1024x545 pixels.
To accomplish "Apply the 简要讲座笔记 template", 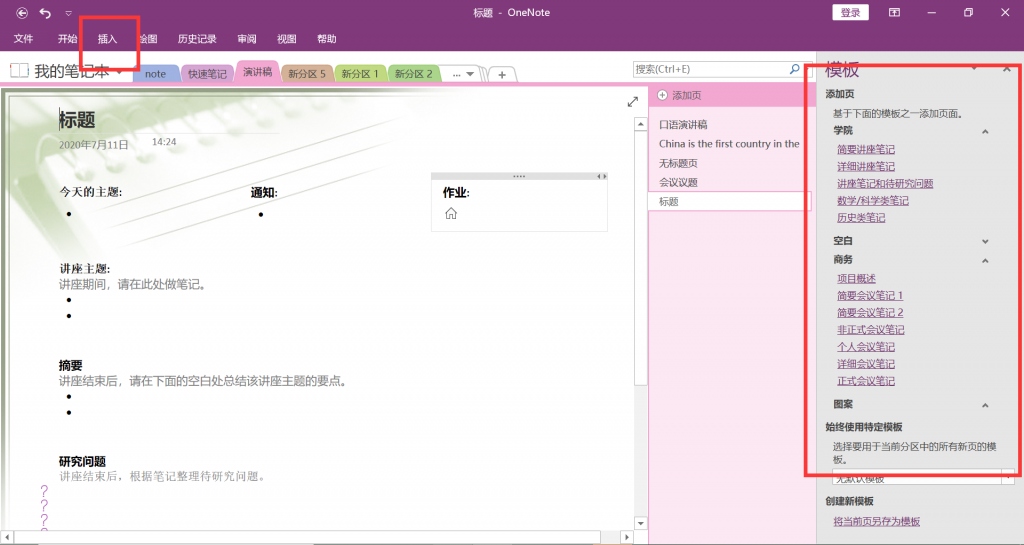I will pyautogui.click(x=866, y=149).
